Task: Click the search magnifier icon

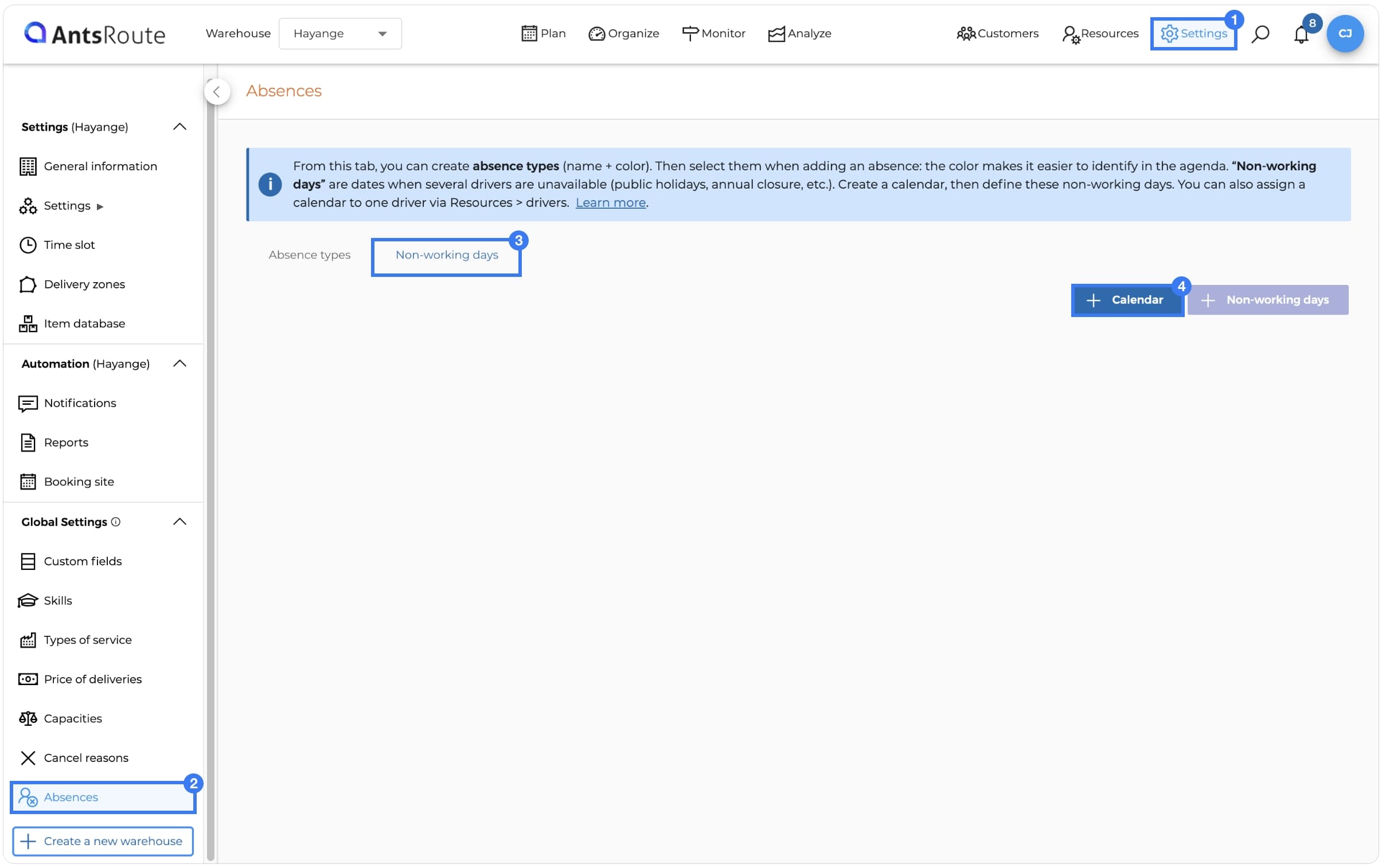Action: pos(1260,33)
